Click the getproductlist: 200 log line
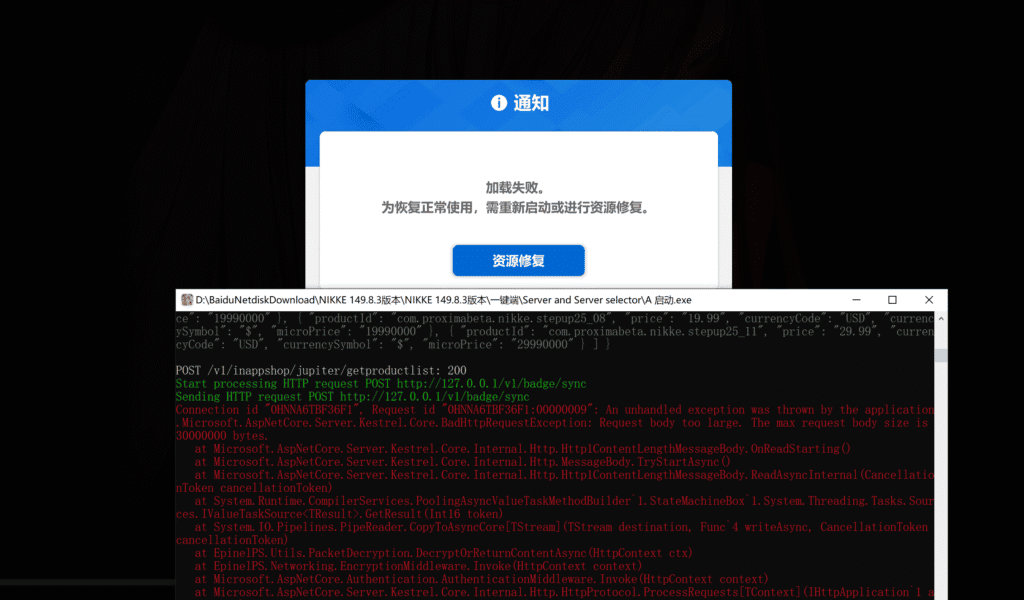 pyautogui.click(x=321, y=370)
